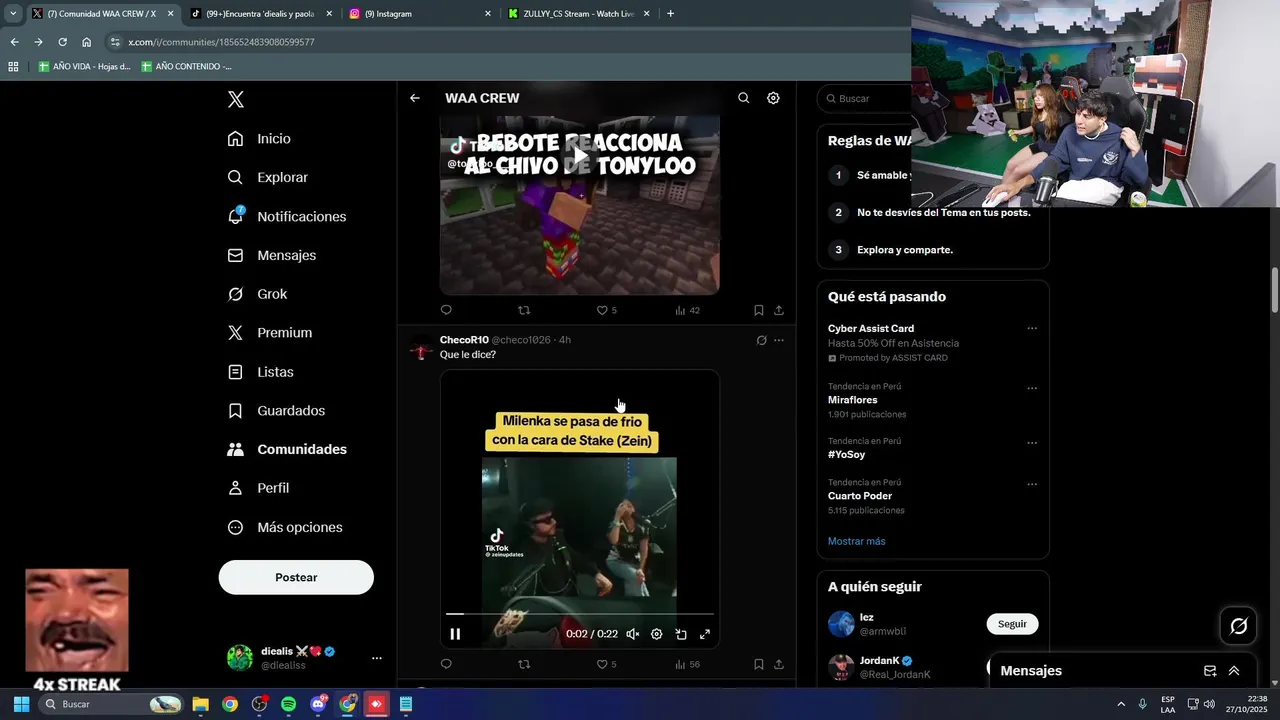Image resolution: width=1280 pixels, height=720 pixels.
Task: Open floating Grok button
Action: tap(1239, 626)
